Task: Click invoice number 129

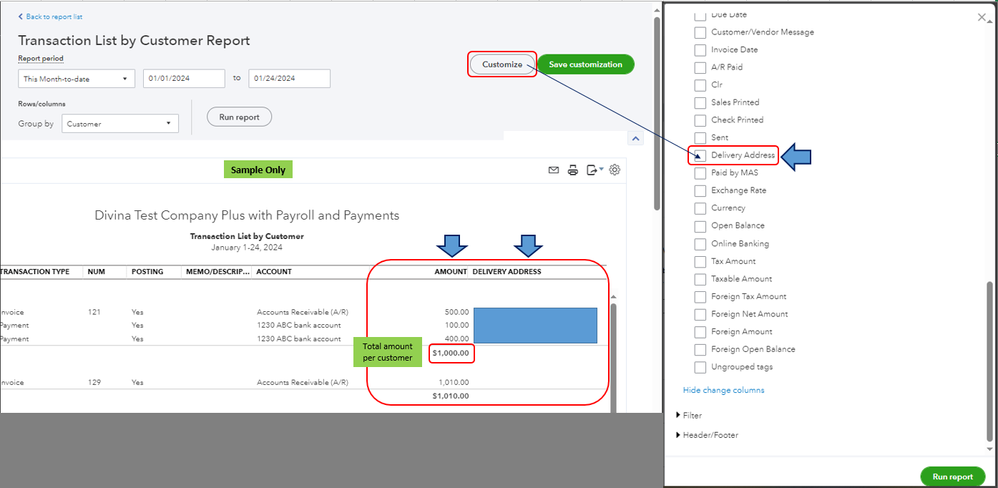Action: [95, 382]
